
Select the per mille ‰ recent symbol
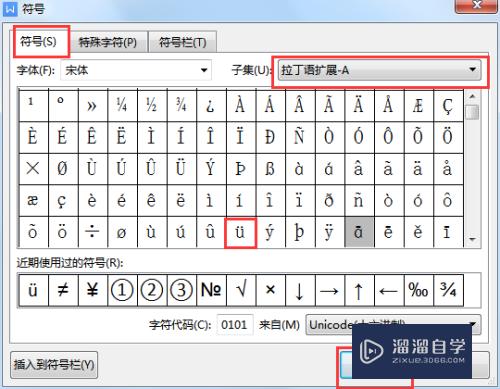[419, 290]
